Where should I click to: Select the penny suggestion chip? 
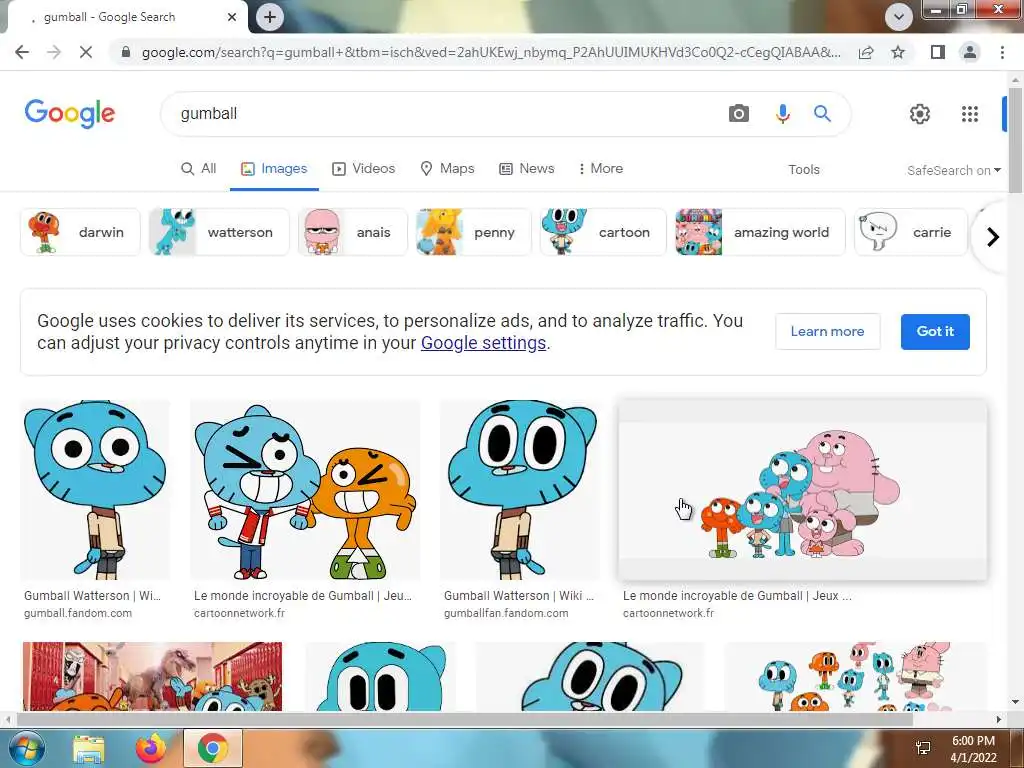pyautogui.click(x=474, y=232)
